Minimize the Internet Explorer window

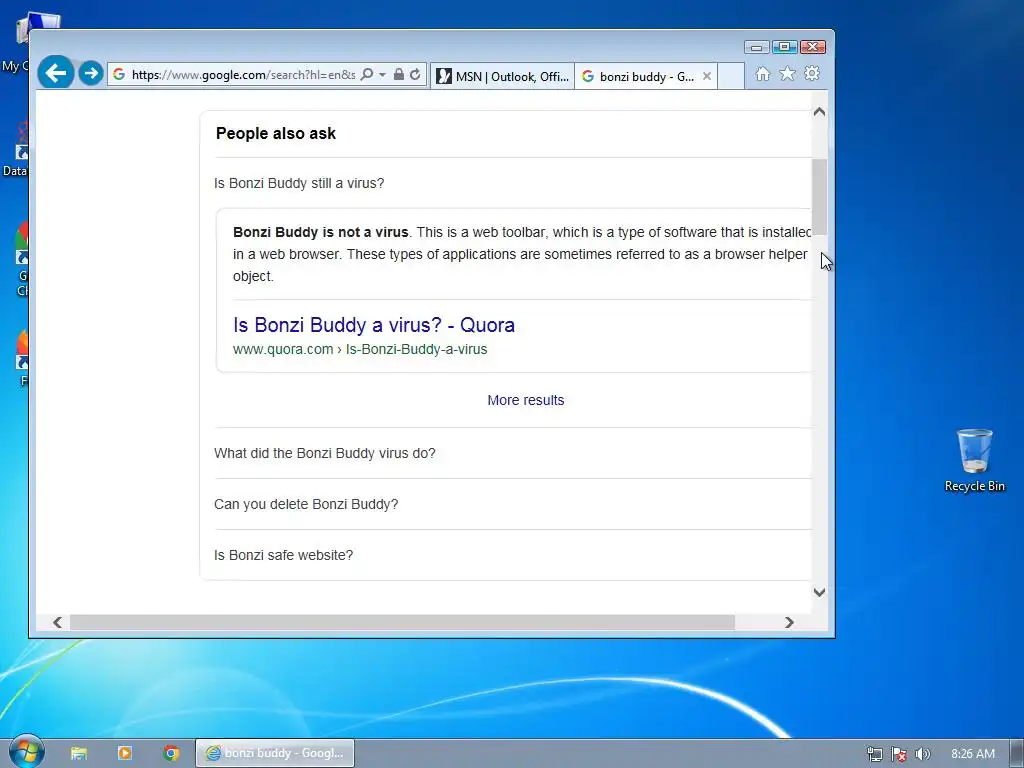coord(756,47)
